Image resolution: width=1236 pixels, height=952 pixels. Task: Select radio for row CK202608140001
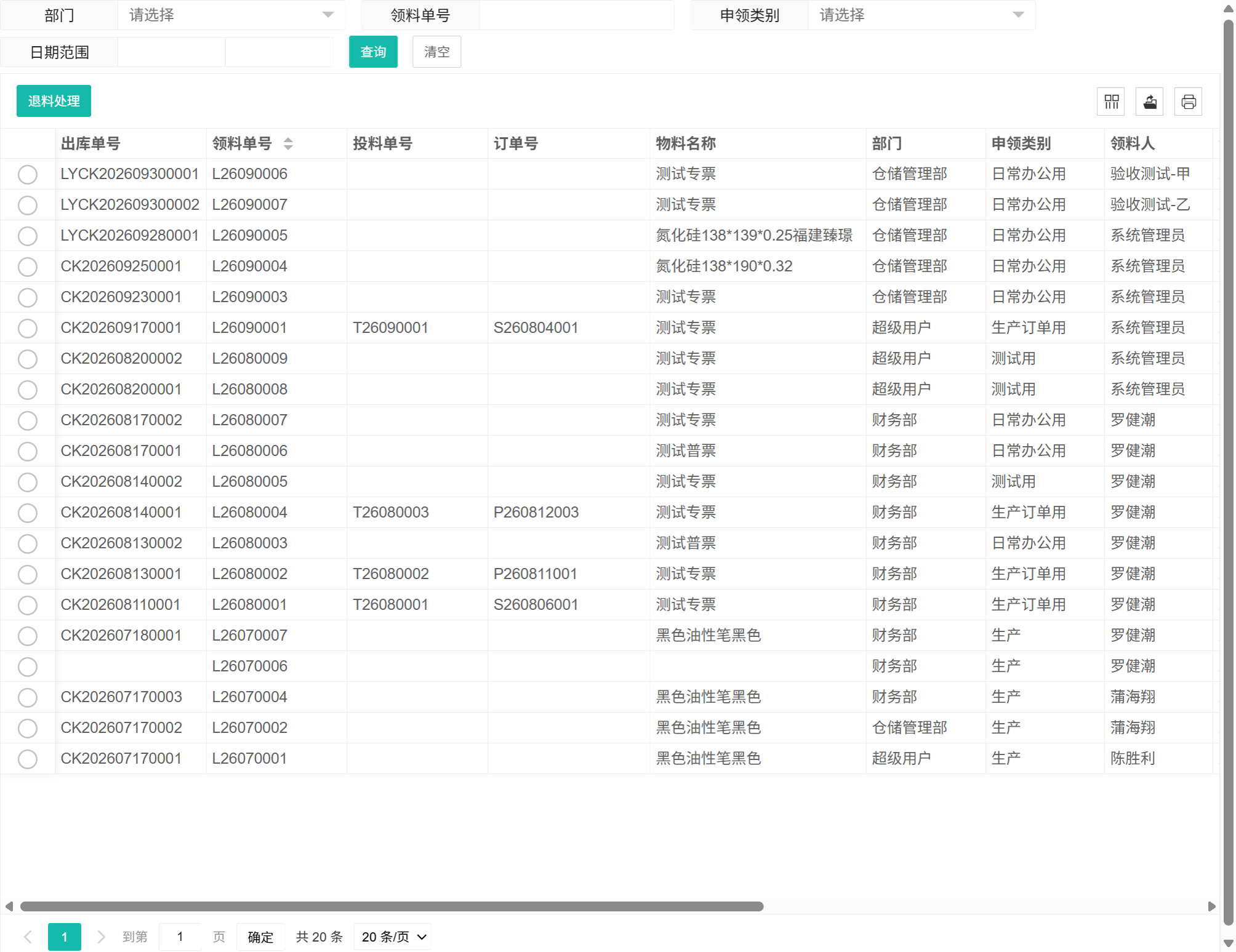coord(28,513)
